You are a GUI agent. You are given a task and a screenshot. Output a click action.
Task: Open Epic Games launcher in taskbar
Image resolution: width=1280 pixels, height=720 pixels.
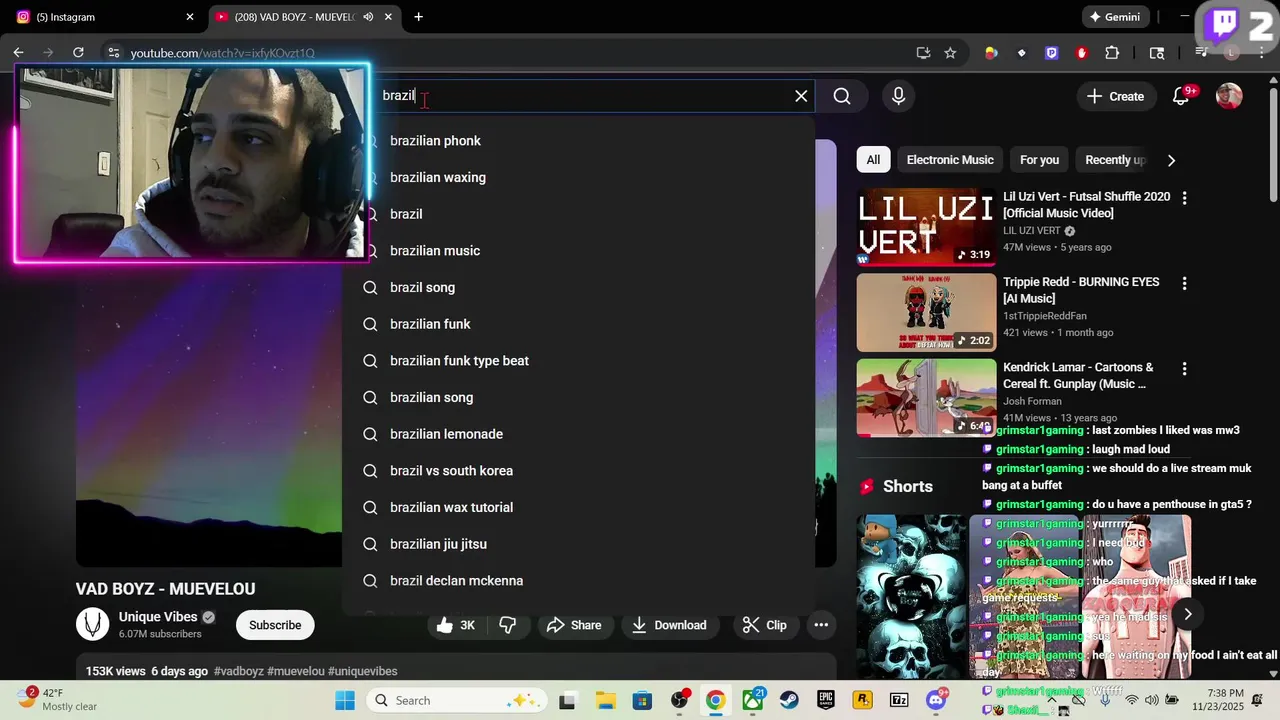826,700
